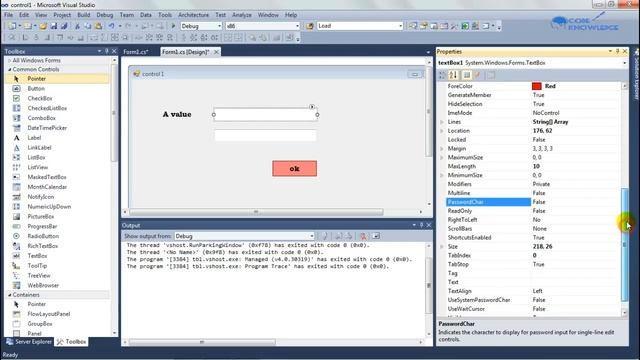The image size is (640, 360).
Task: Open the Architecture menu
Action: (193, 15)
